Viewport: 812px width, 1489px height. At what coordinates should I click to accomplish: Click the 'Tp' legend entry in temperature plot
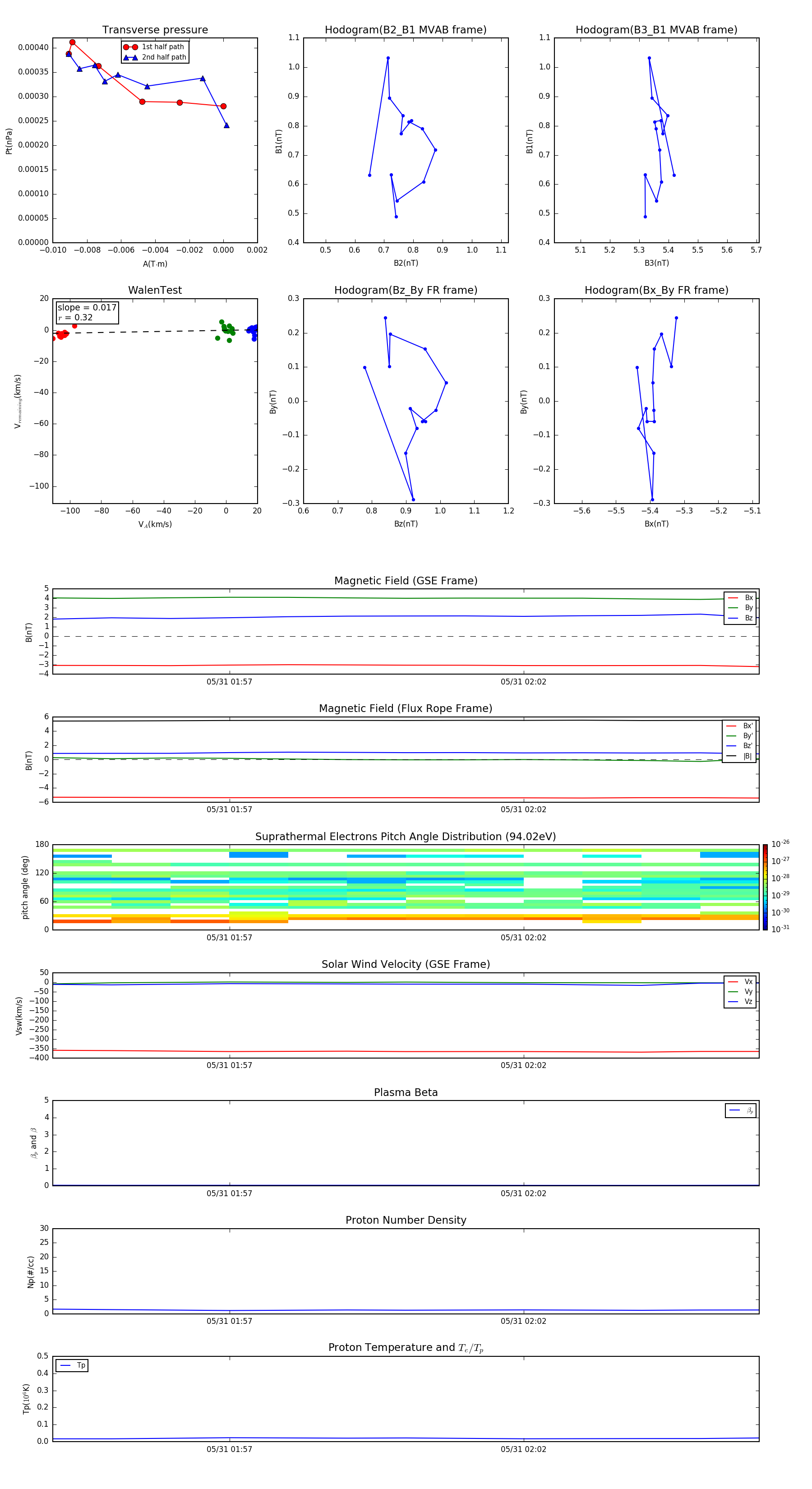72,1365
